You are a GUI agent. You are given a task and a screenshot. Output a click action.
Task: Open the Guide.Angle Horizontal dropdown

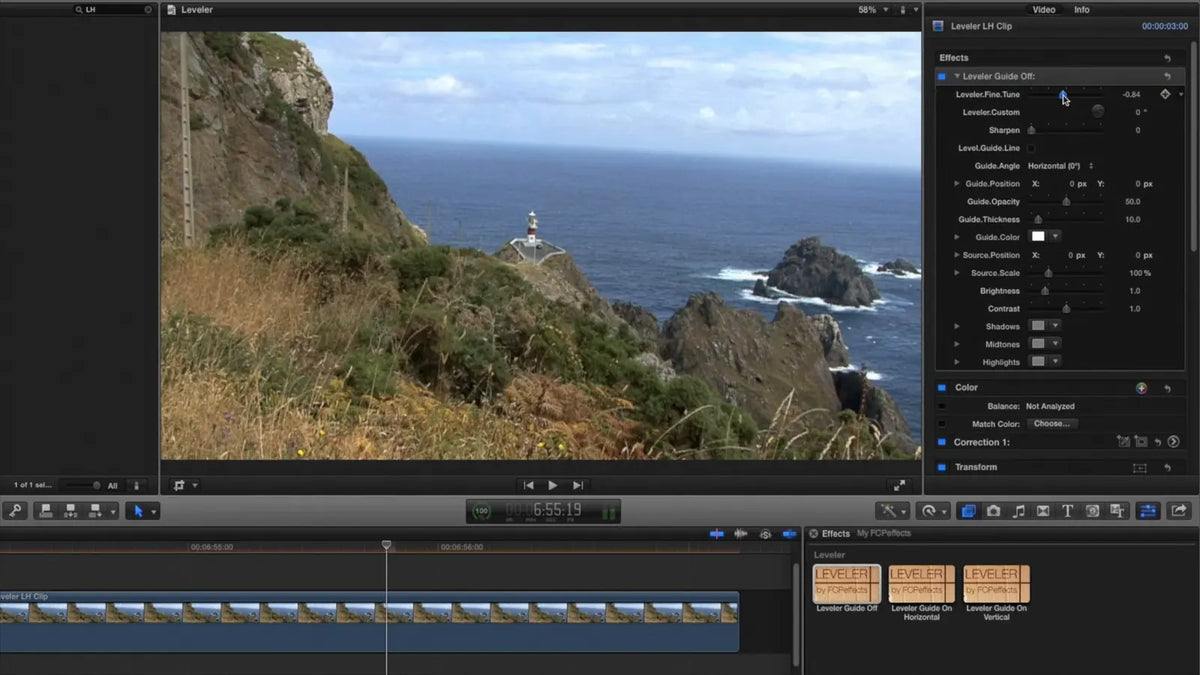click(1061, 166)
